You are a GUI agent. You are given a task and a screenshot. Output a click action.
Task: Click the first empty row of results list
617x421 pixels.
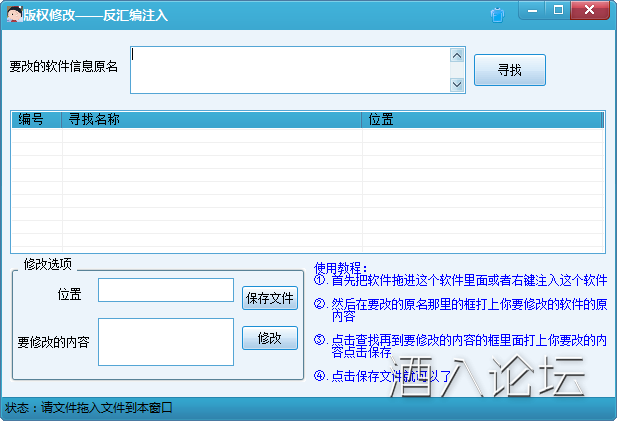pos(300,138)
